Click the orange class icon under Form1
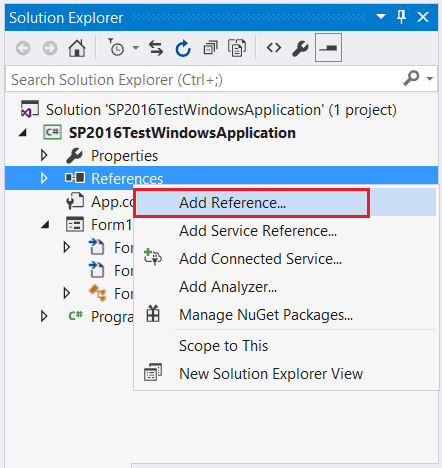The height and width of the screenshot is (468, 442). coord(98,293)
